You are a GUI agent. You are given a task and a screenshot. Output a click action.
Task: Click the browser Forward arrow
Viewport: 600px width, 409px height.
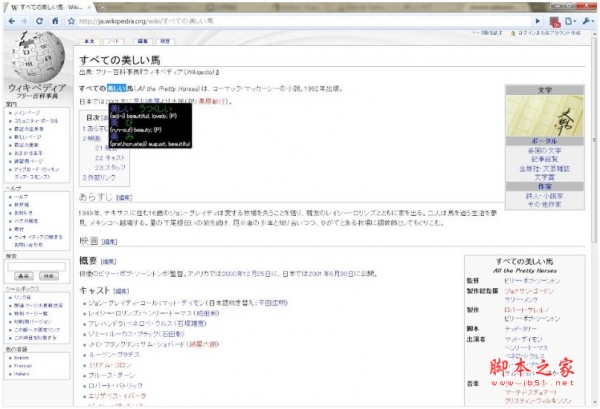[x=24, y=21]
